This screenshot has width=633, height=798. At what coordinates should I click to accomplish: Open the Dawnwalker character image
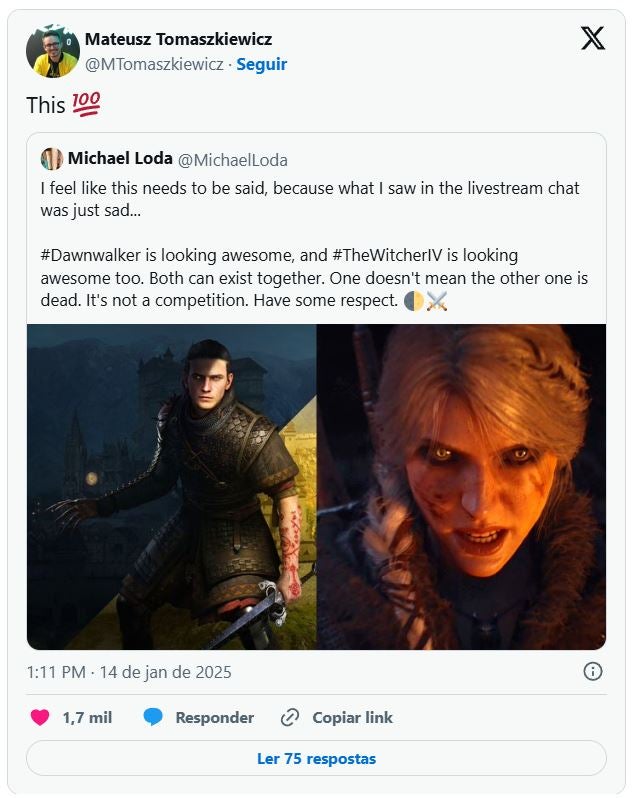point(172,486)
